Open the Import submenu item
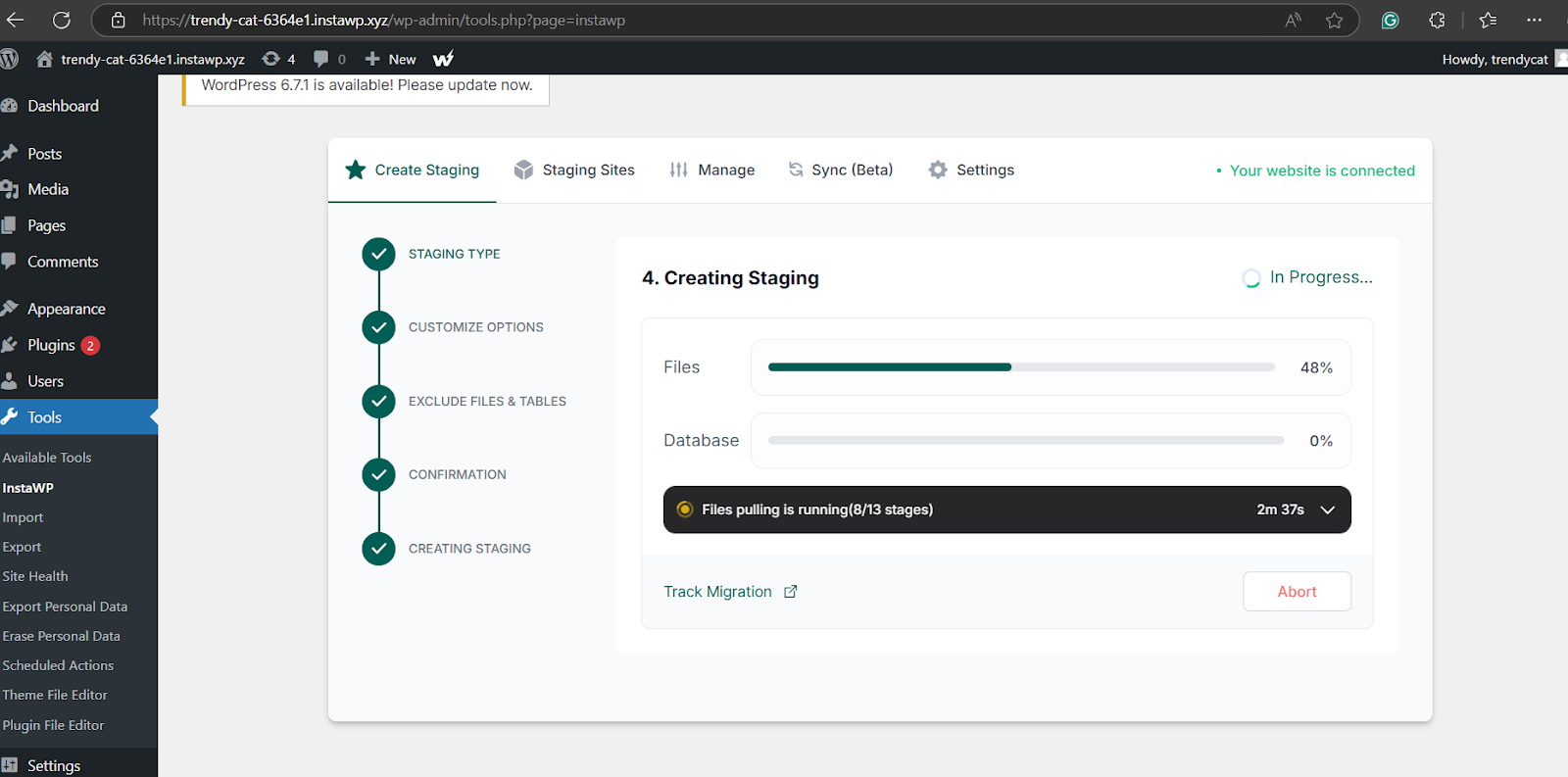 pos(23,517)
